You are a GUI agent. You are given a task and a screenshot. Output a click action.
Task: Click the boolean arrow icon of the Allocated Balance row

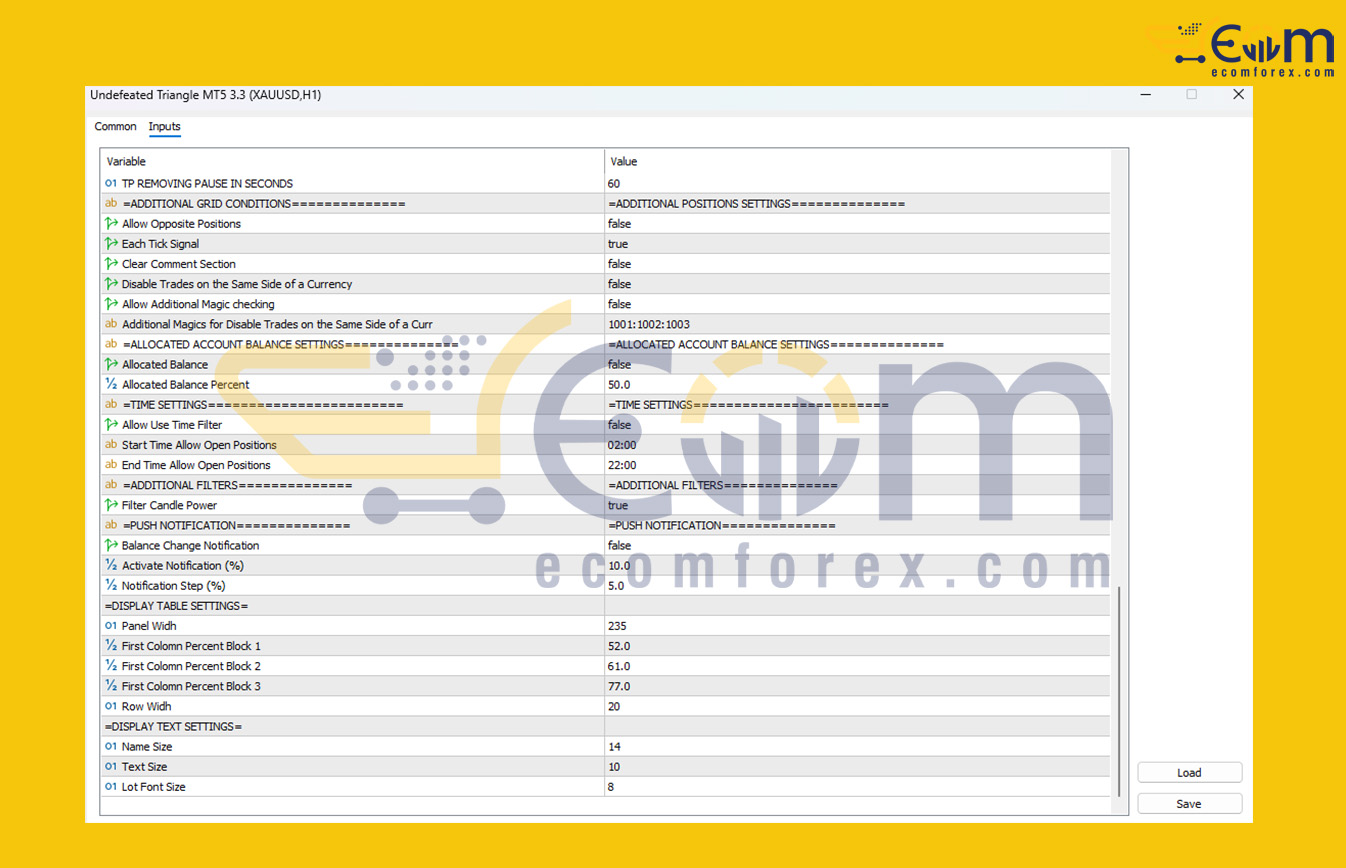tap(111, 364)
